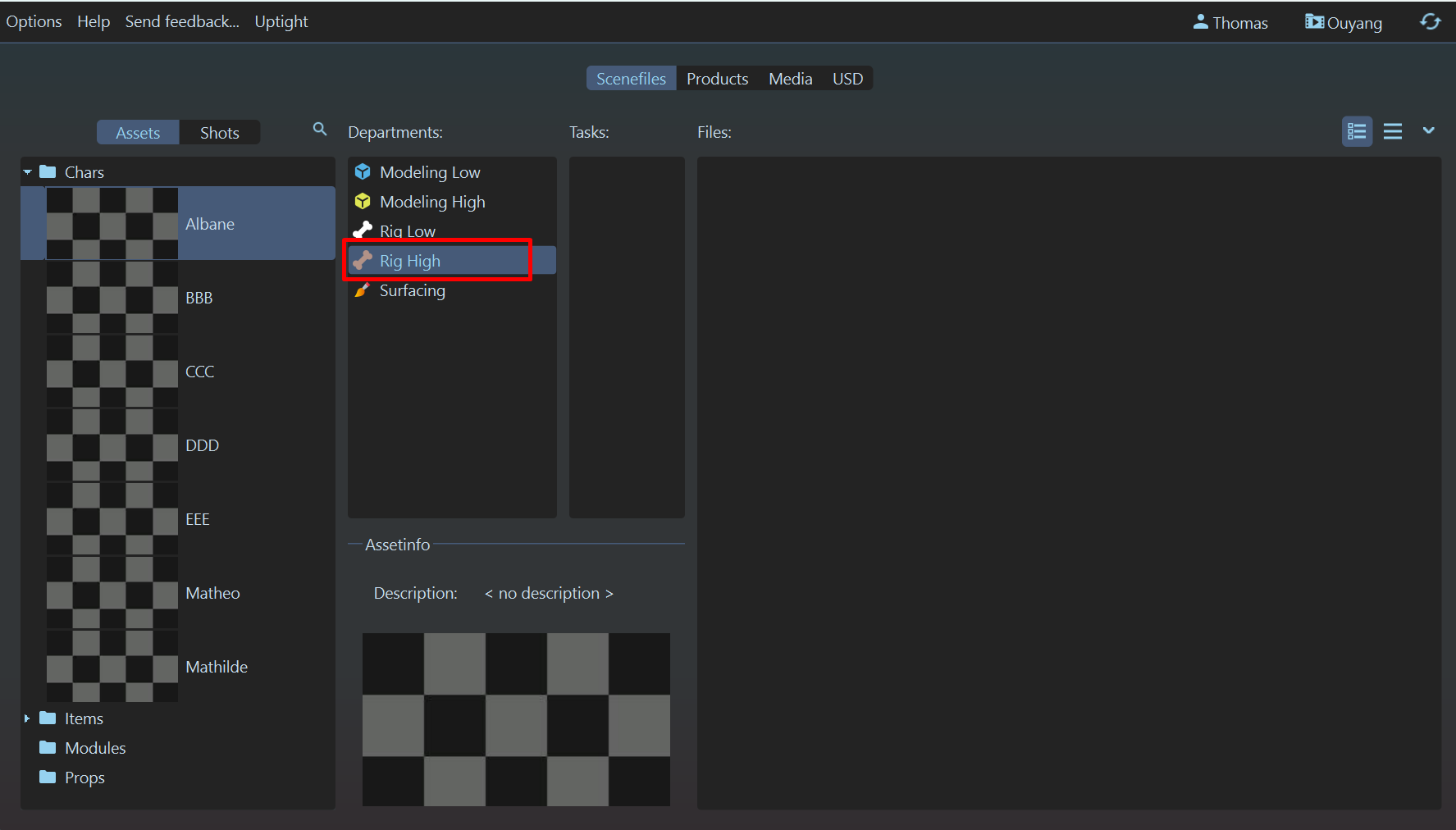The height and width of the screenshot is (830, 1456).
Task: Open the Options menu
Action: pyautogui.click(x=34, y=21)
